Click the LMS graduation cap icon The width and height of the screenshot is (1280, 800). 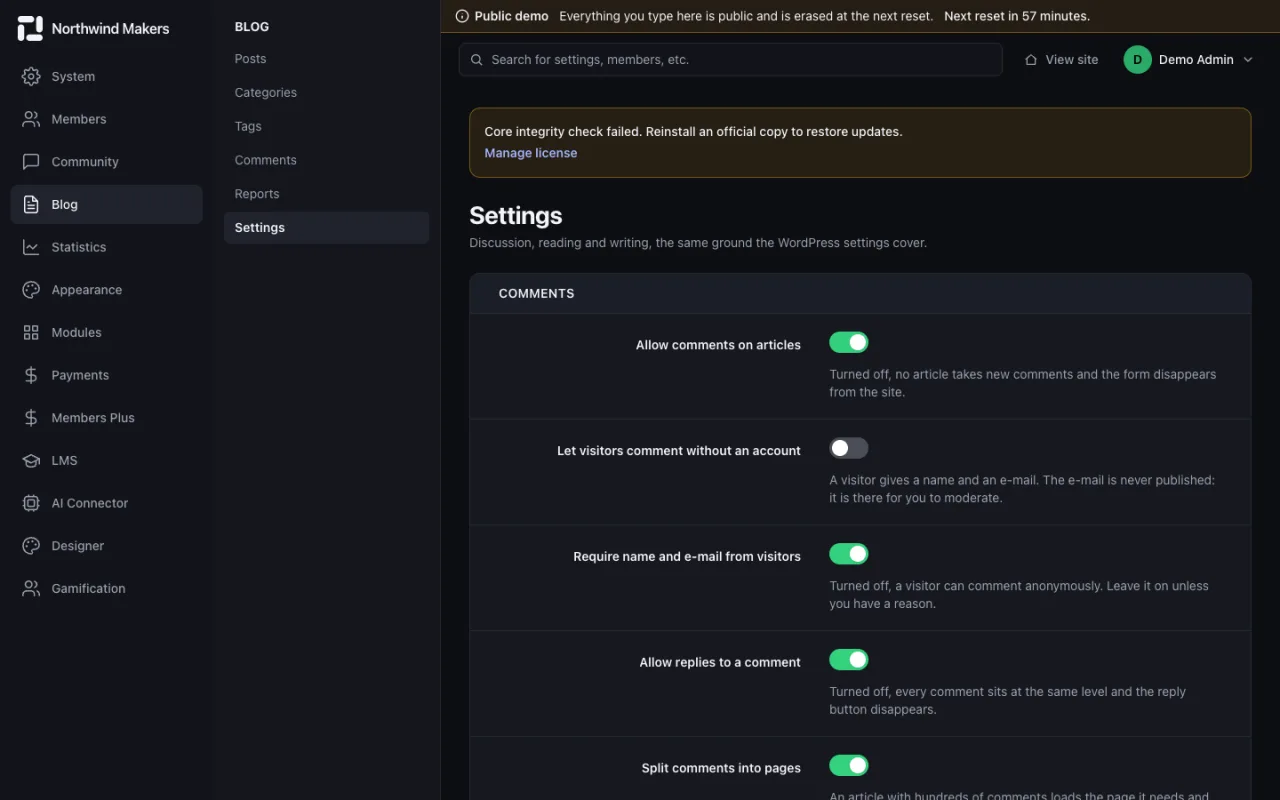[31, 460]
